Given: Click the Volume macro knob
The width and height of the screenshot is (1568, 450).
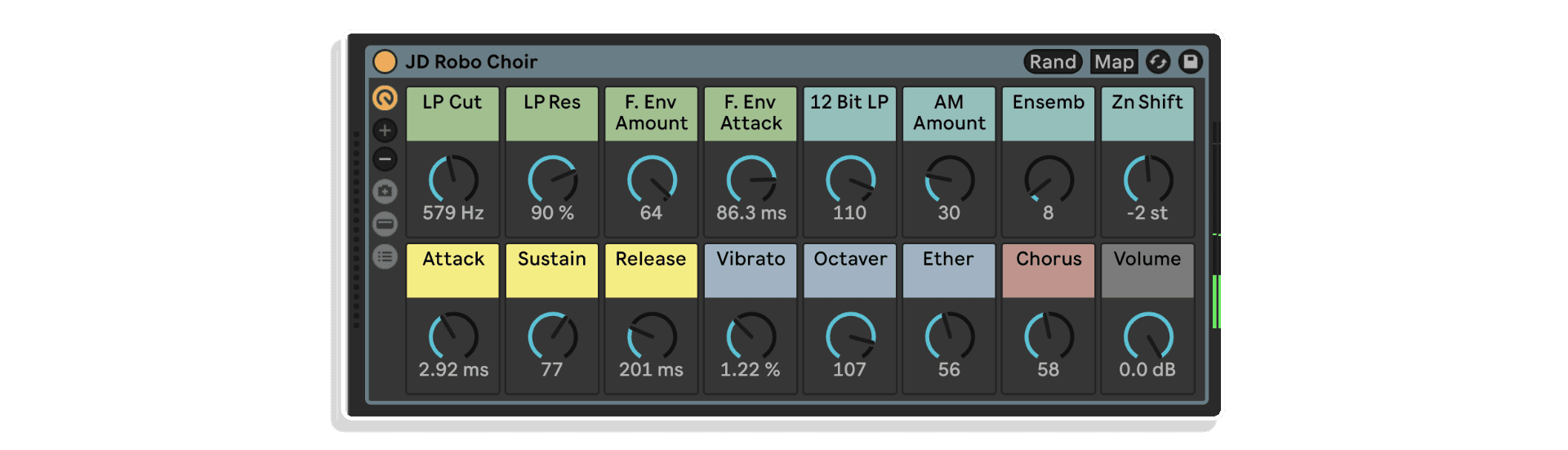Looking at the screenshot, I should tap(1148, 336).
